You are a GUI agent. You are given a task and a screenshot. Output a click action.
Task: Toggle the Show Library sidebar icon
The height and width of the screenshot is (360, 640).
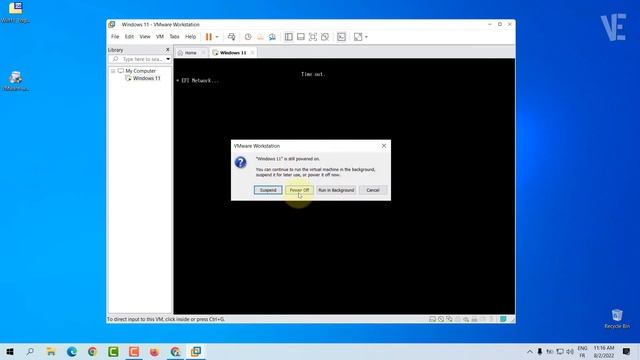tap(289, 37)
